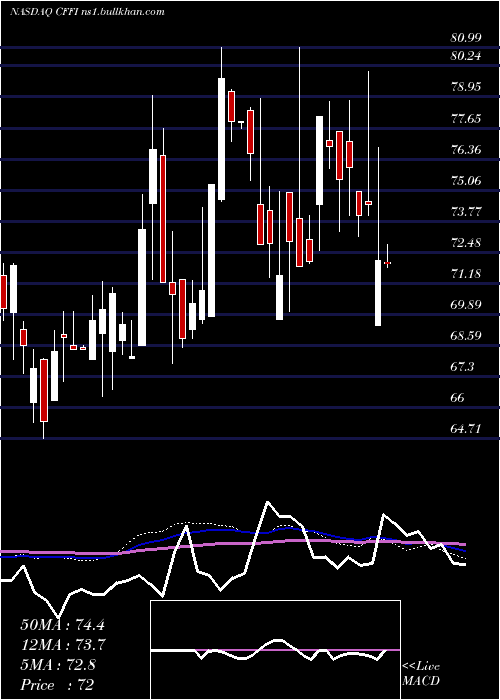Click the Price : 72 readout

pyautogui.click(x=57, y=685)
